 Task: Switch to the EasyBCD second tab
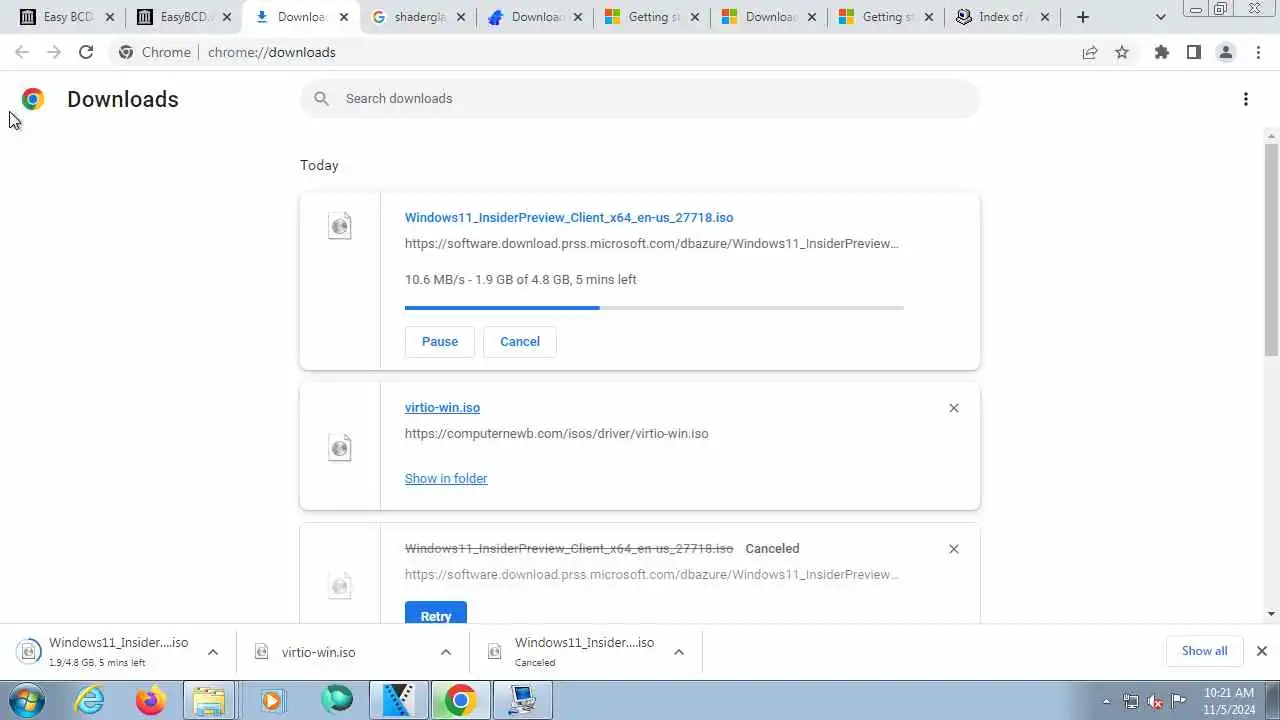pyautogui.click(x=185, y=17)
